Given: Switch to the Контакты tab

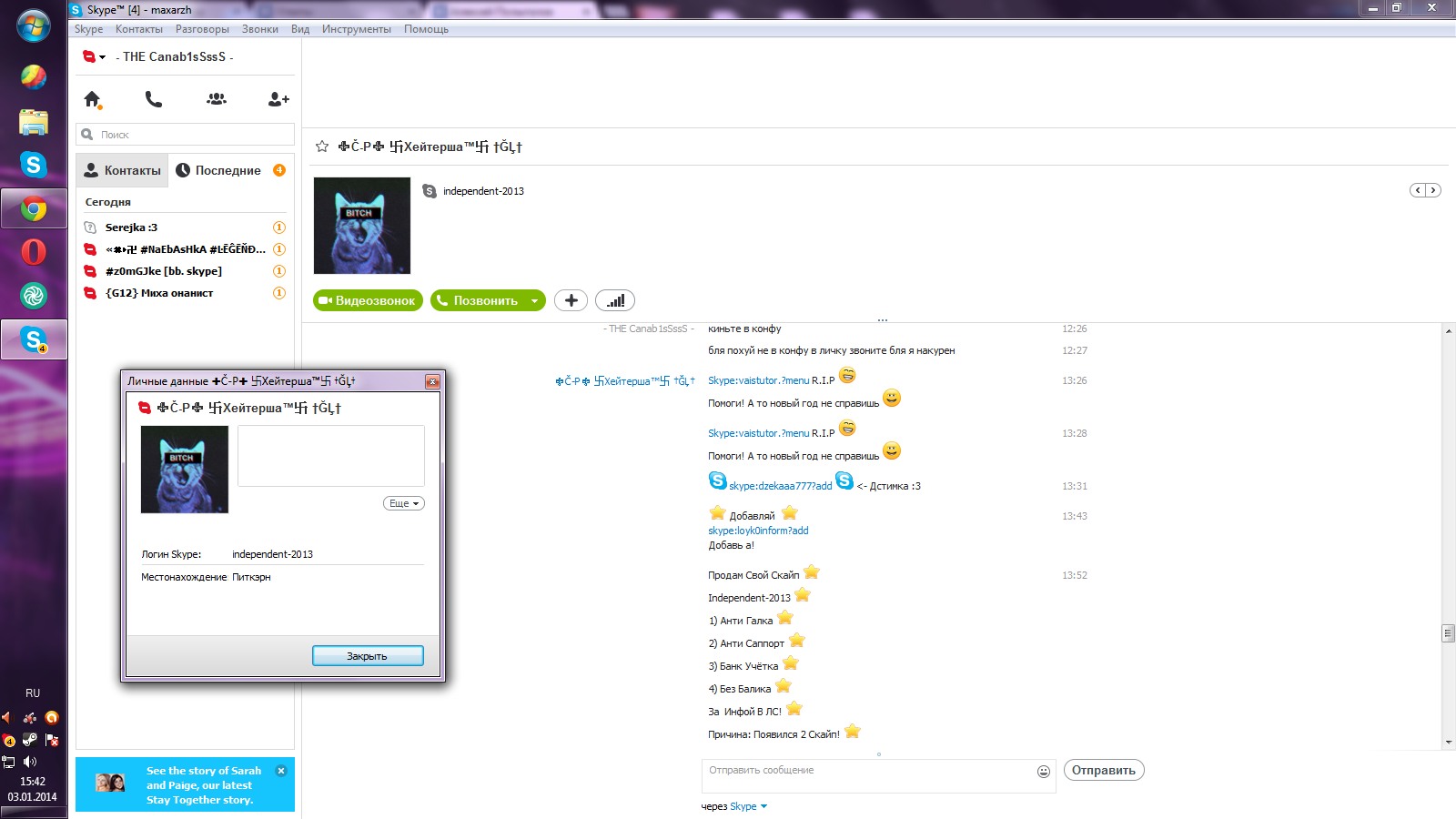Looking at the screenshot, I should pos(123,170).
